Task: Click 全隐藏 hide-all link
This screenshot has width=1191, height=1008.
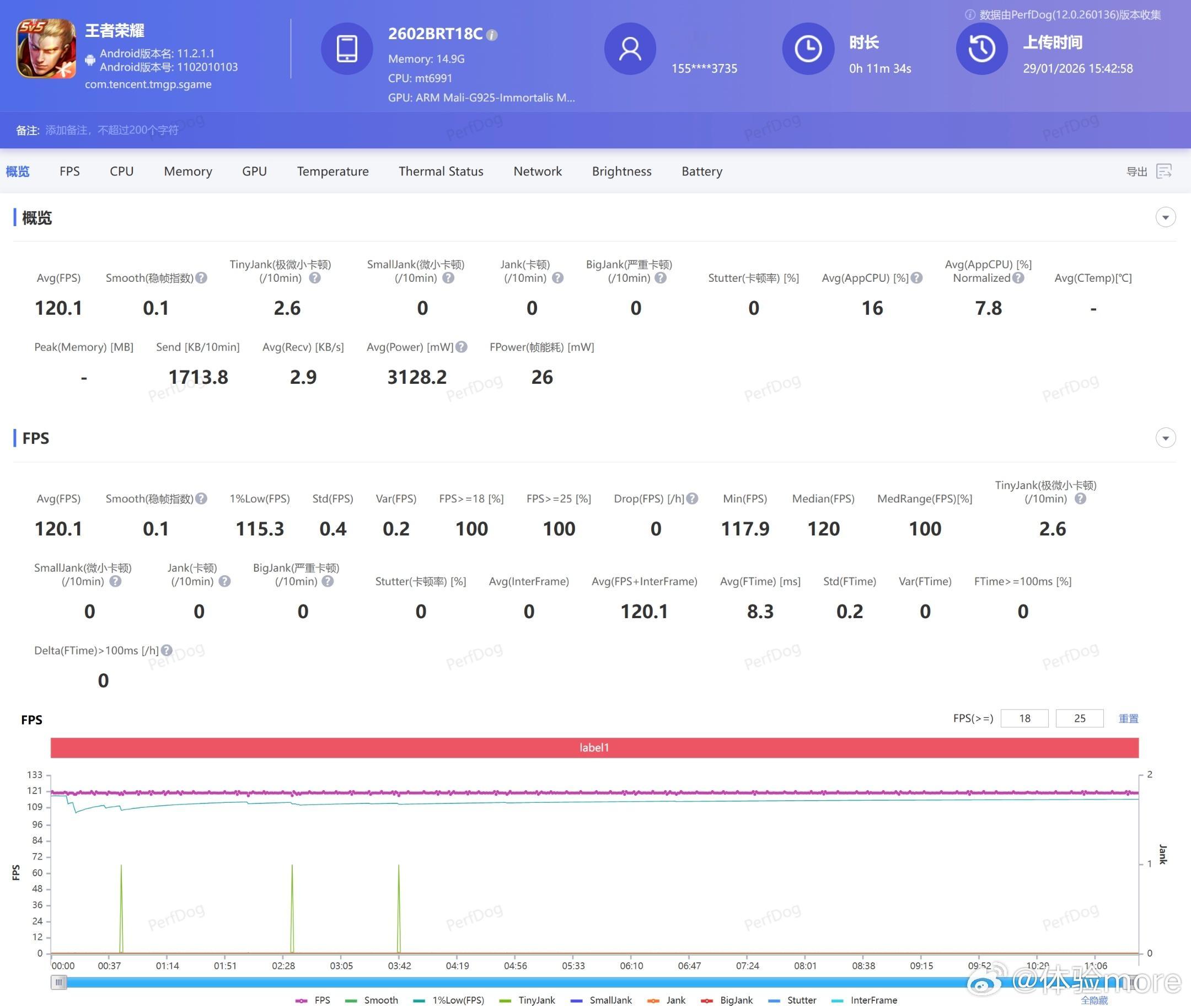Action: (x=1094, y=1000)
